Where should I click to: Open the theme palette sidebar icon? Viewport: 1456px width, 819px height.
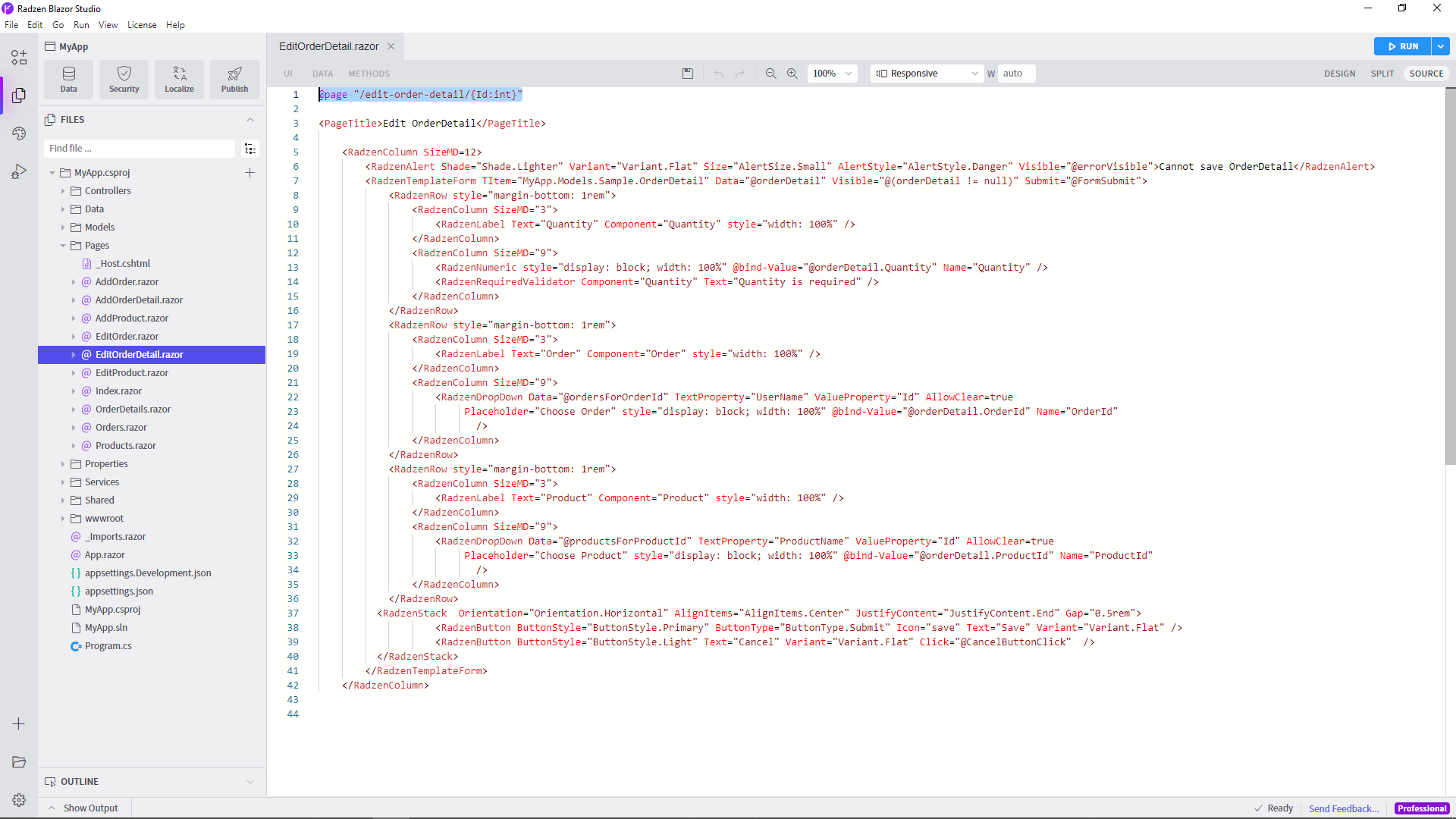(x=19, y=133)
